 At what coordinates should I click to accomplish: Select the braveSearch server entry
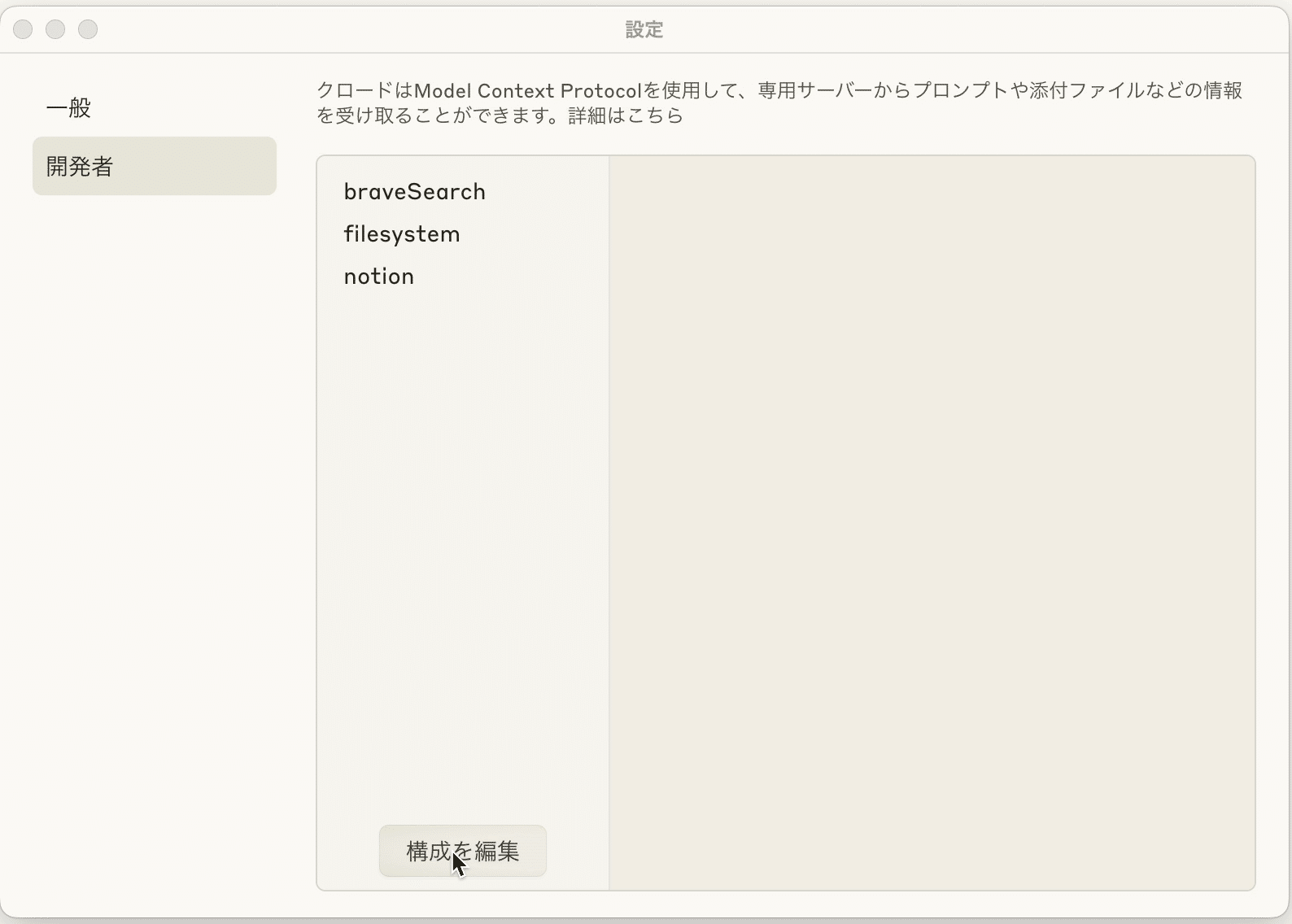(x=414, y=192)
